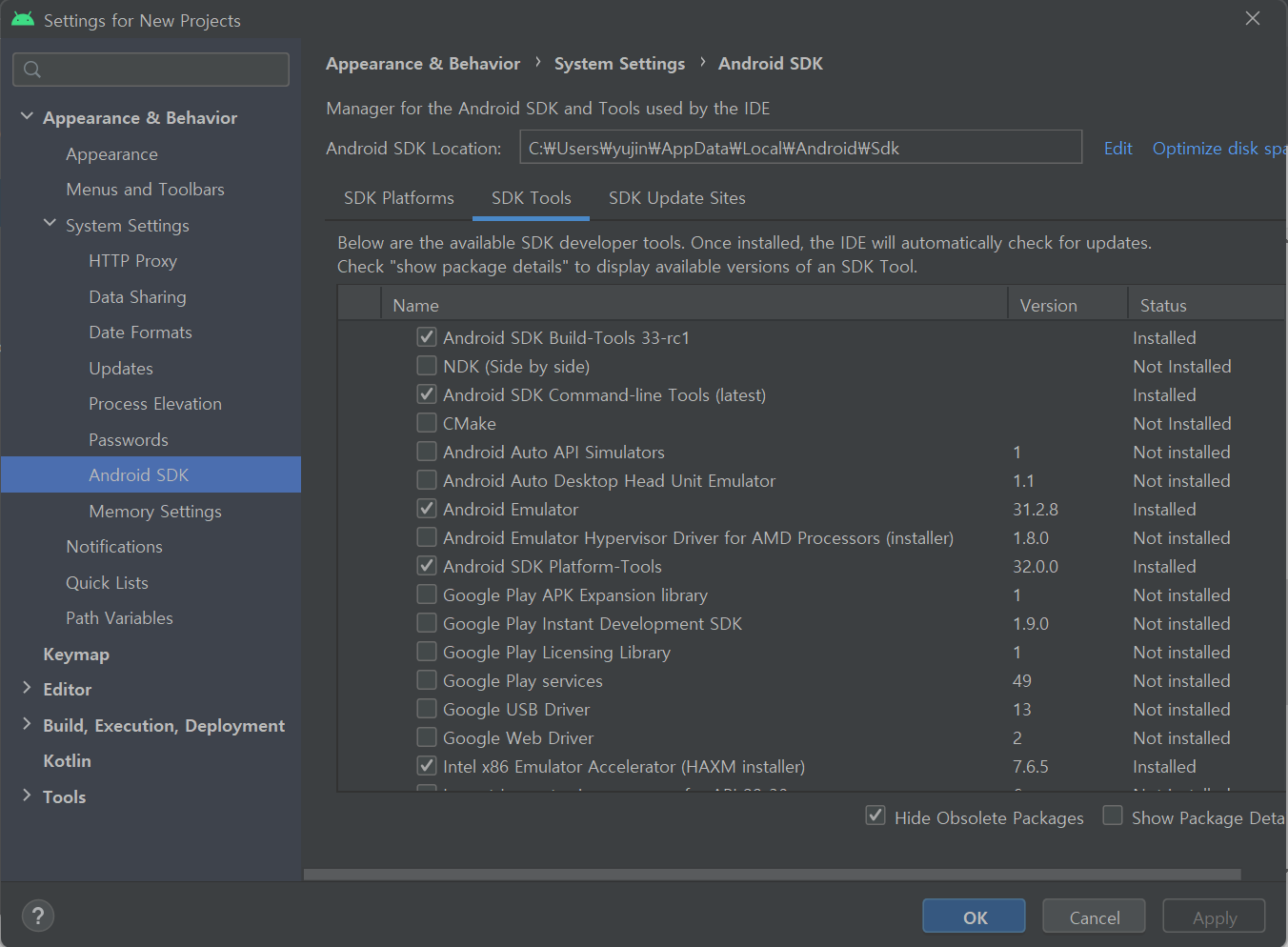Viewport: 1288px width, 947px height.
Task: Open the Keymap settings
Action: click(76, 655)
